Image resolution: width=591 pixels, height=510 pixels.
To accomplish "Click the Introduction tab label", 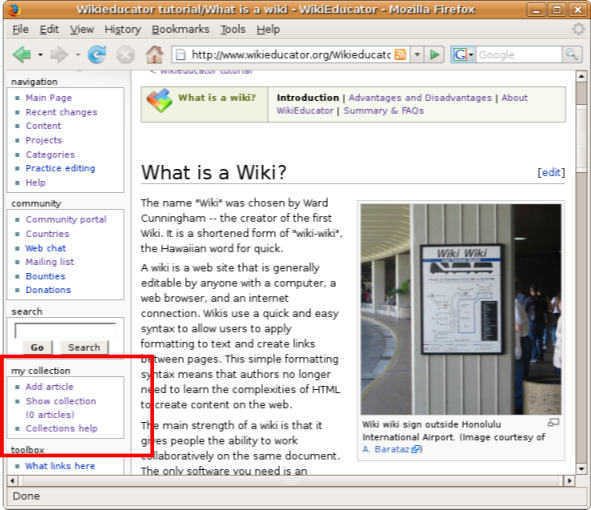I will (308, 98).
